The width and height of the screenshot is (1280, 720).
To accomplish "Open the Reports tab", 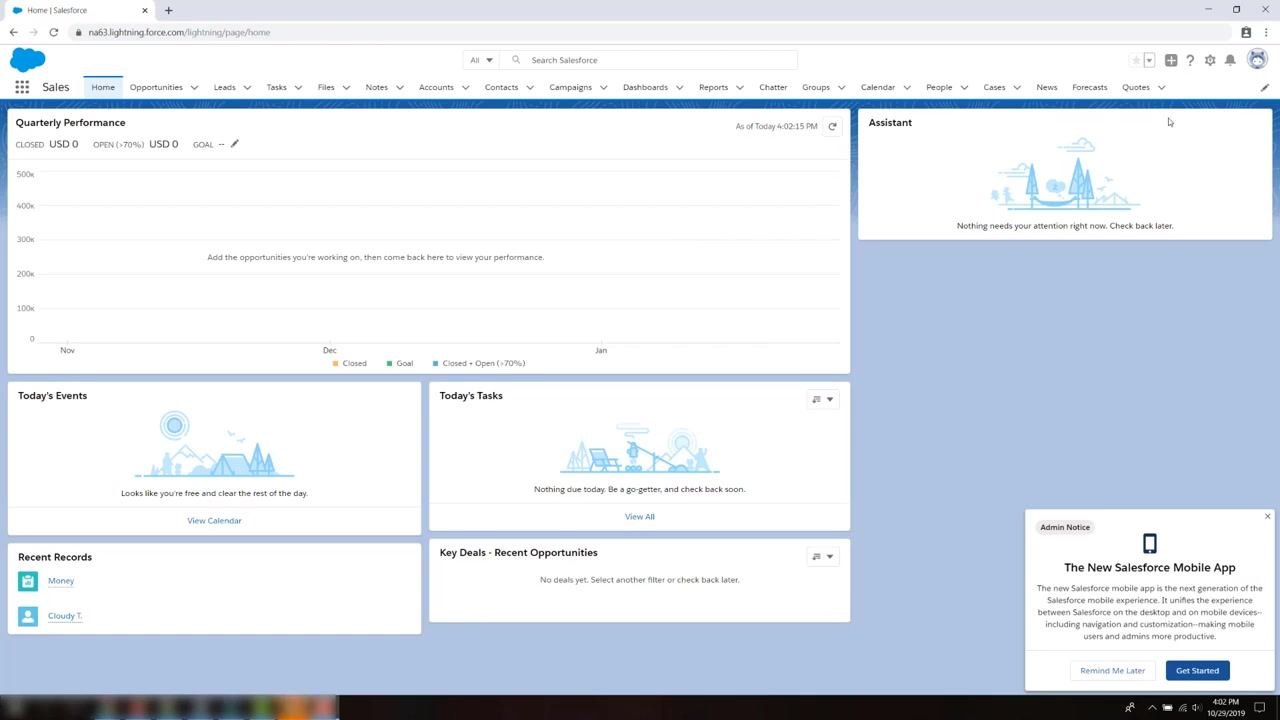I will [x=713, y=87].
